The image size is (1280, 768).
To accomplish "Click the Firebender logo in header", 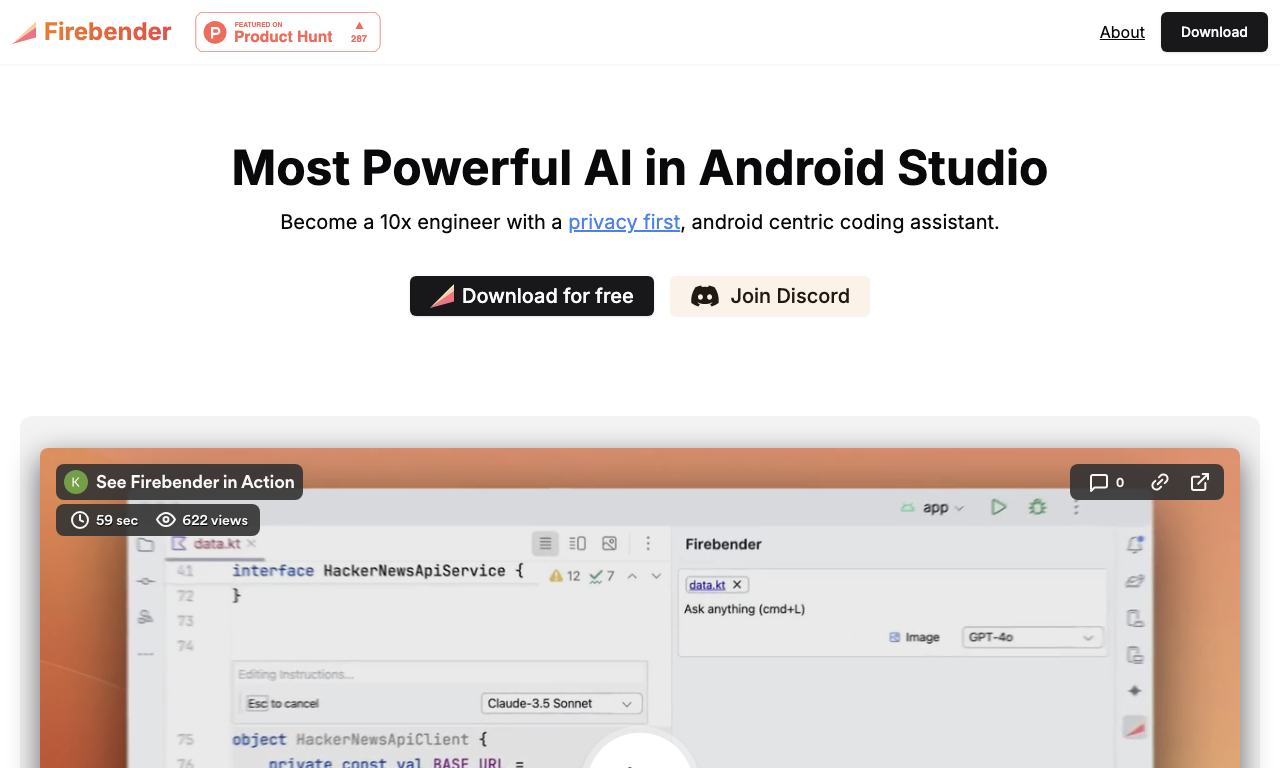I will [x=92, y=32].
